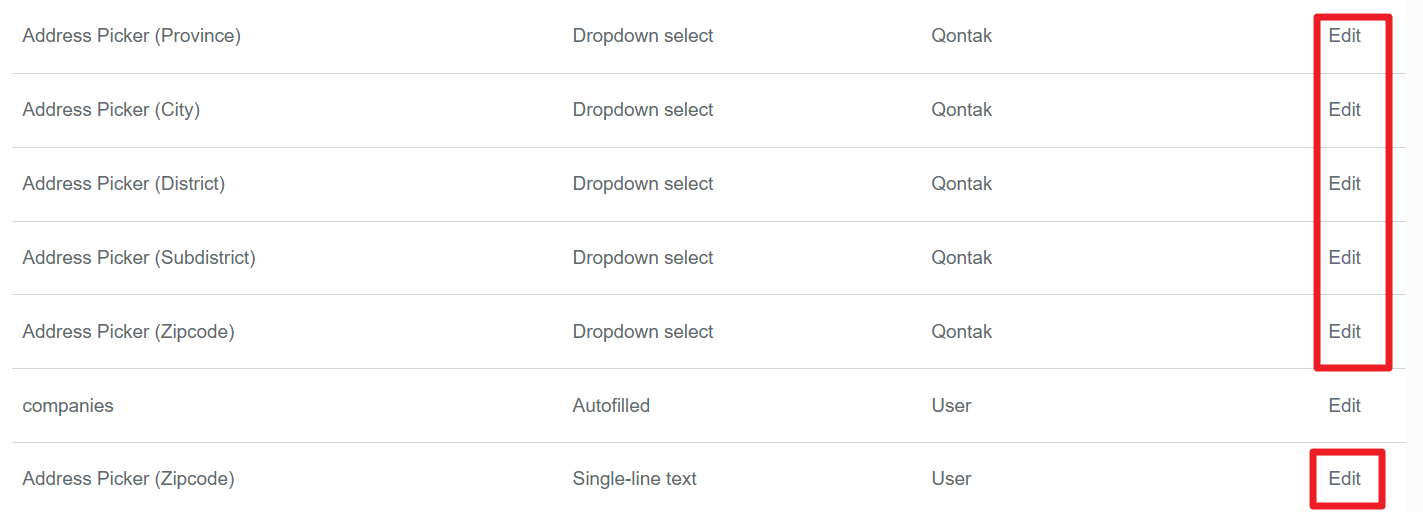Edit the Address Picker (District) field
This screenshot has width=1423, height=512.
(1344, 184)
